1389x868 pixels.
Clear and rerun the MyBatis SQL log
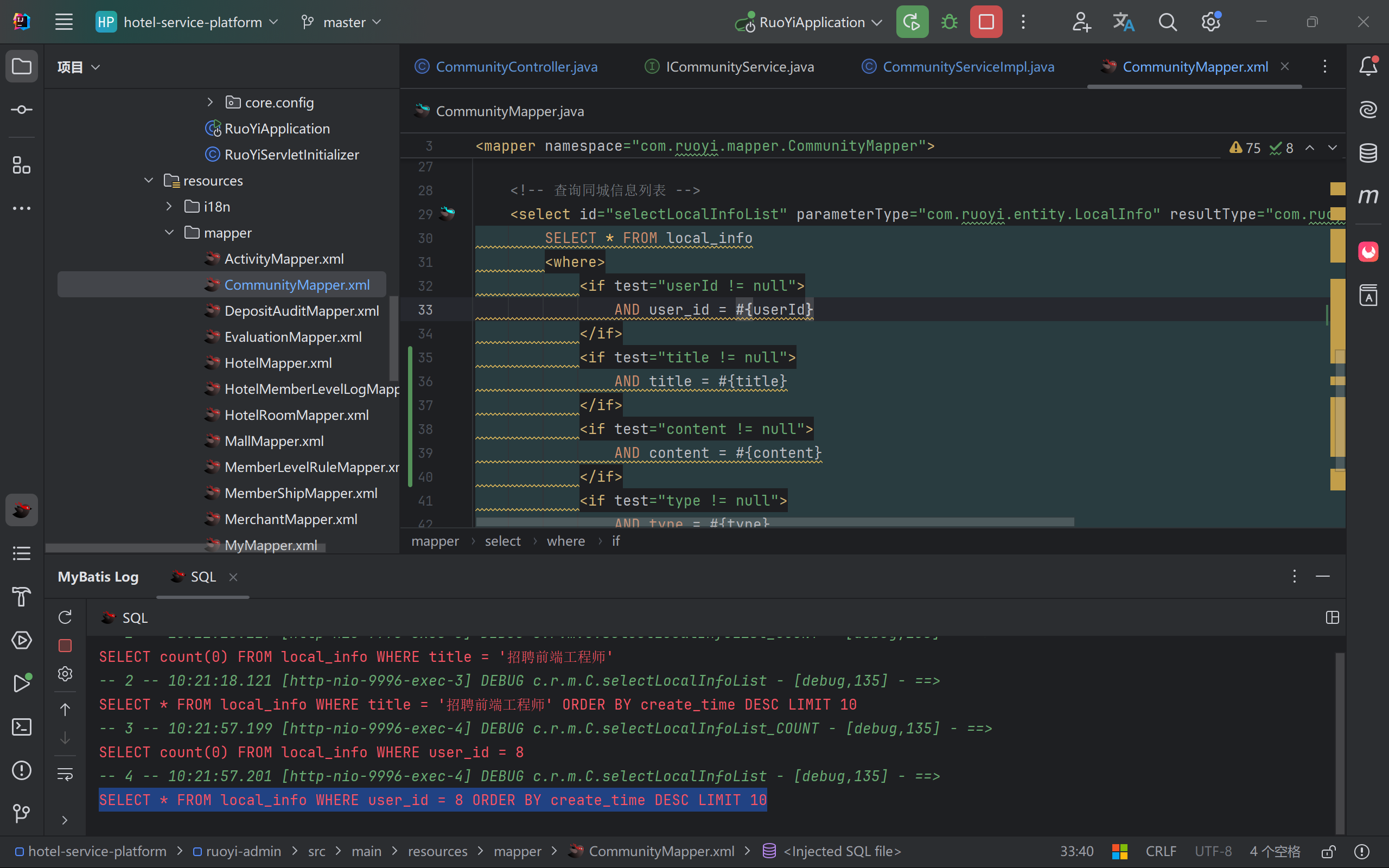[x=65, y=617]
